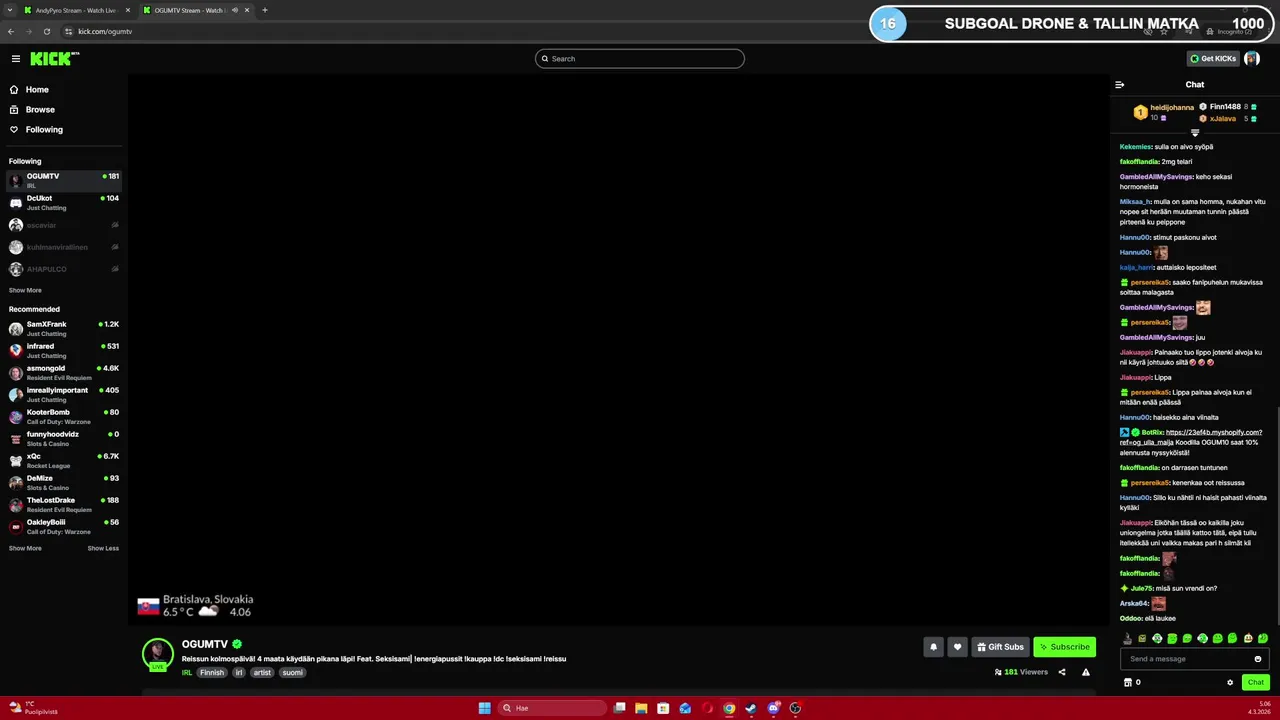The width and height of the screenshot is (1280, 720).
Task: Click the report warning triangle icon
Action: [x=1086, y=672]
